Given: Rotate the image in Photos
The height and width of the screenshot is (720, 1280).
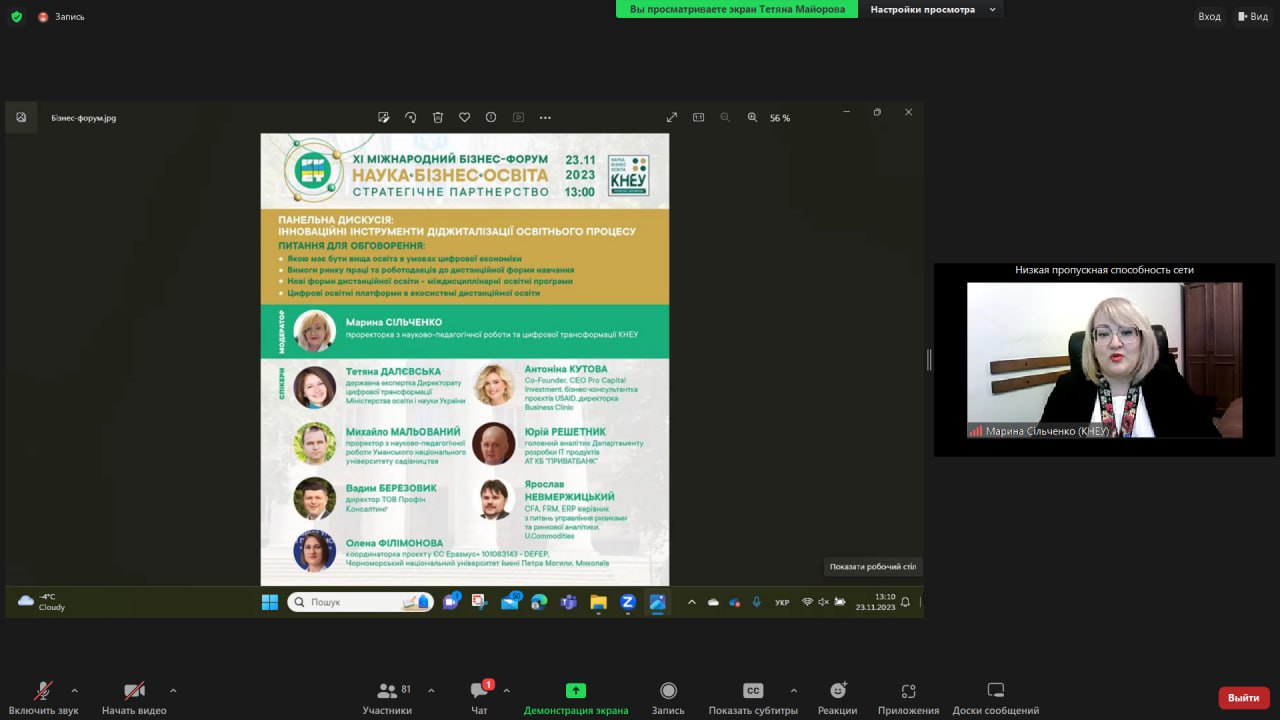Looking at the screenshot, I should [x=410, y=117].
